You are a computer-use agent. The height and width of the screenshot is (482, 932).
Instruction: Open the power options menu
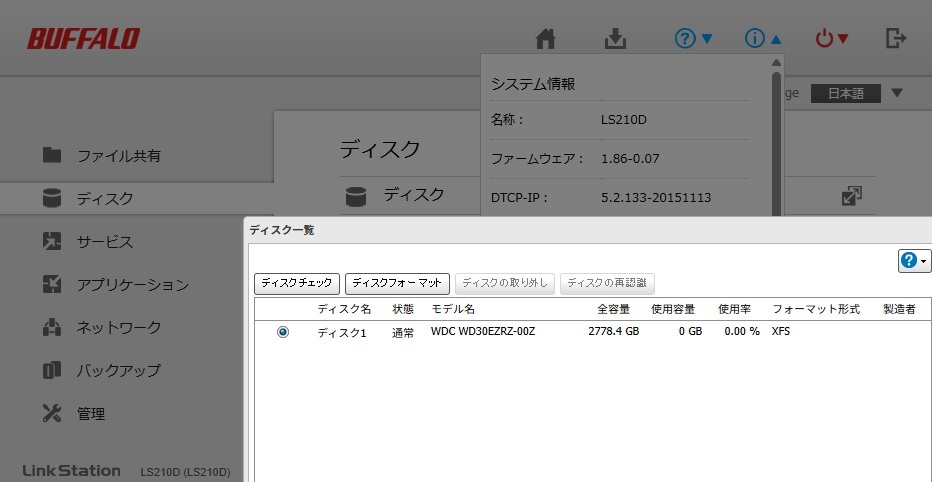click(832, 39)
